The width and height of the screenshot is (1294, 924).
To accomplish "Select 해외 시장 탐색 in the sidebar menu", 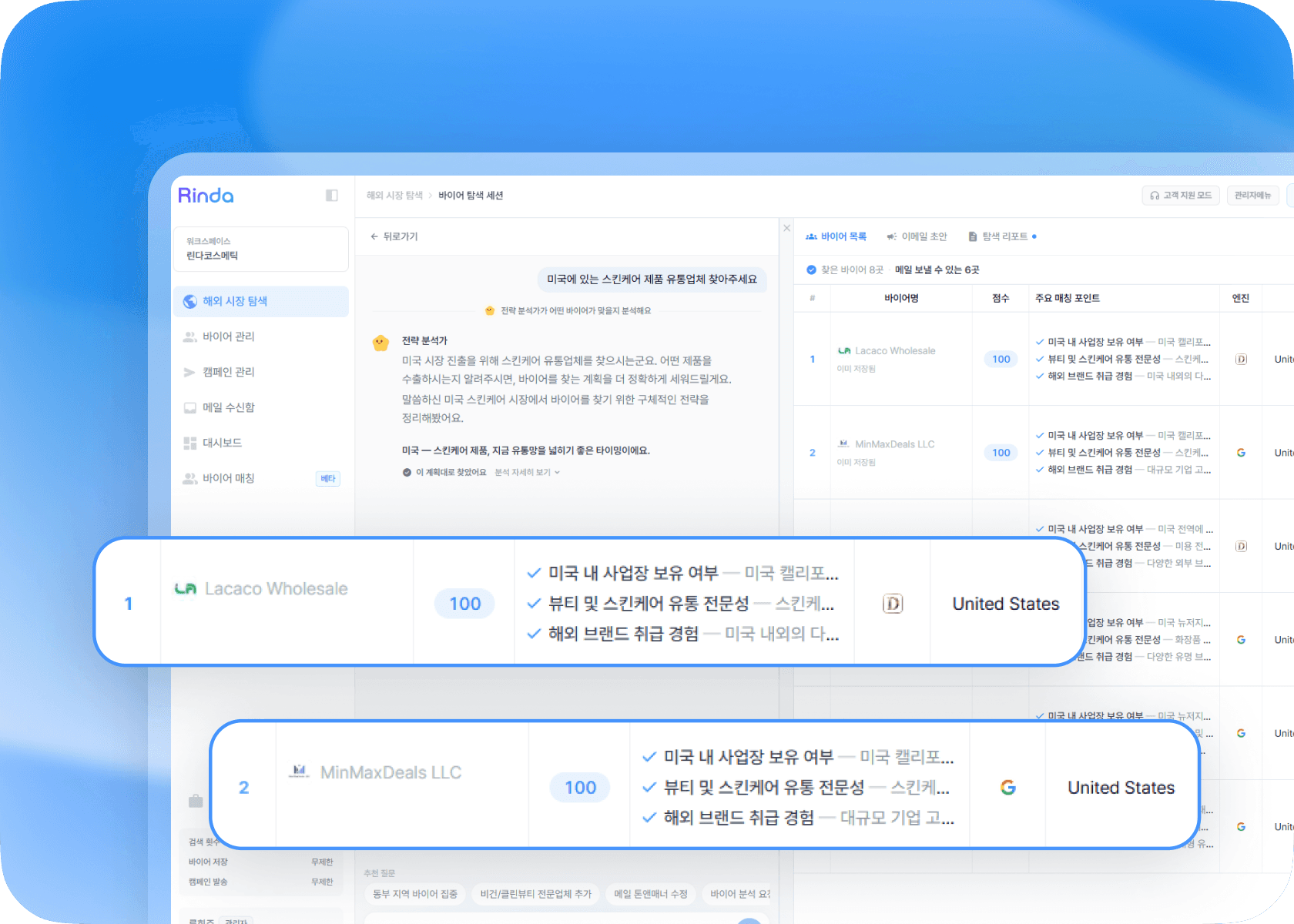I will (260, 301).
